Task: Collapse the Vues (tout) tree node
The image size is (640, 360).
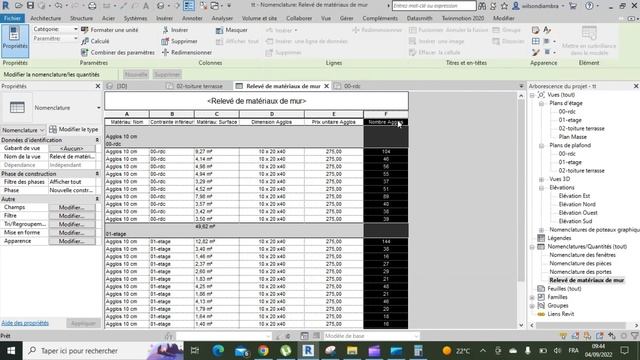Action: [x=532, y=95]
